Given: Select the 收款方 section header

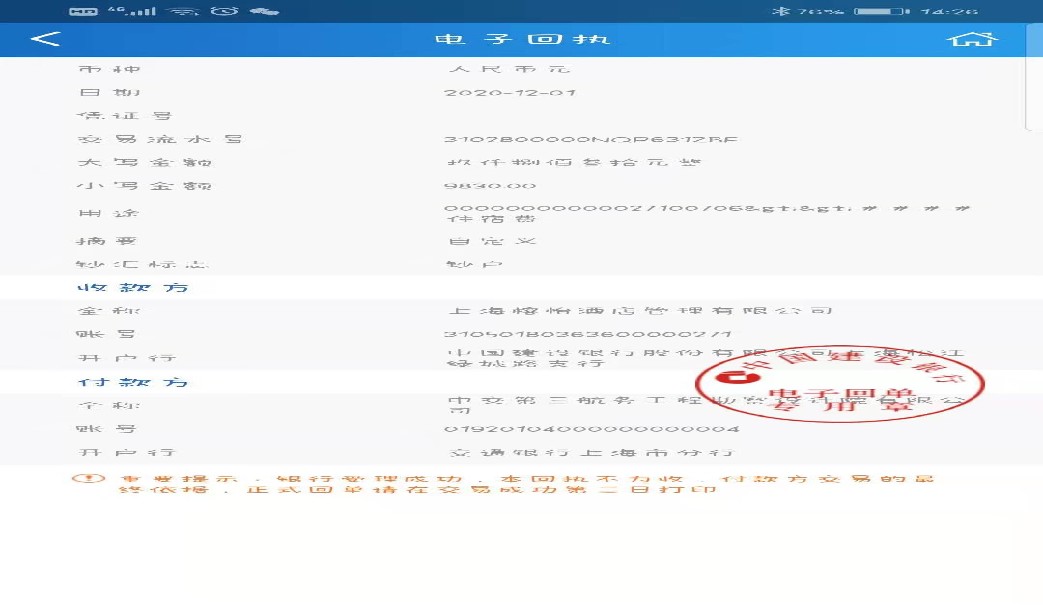Looking at the screenshot, I should pos(133,288).
